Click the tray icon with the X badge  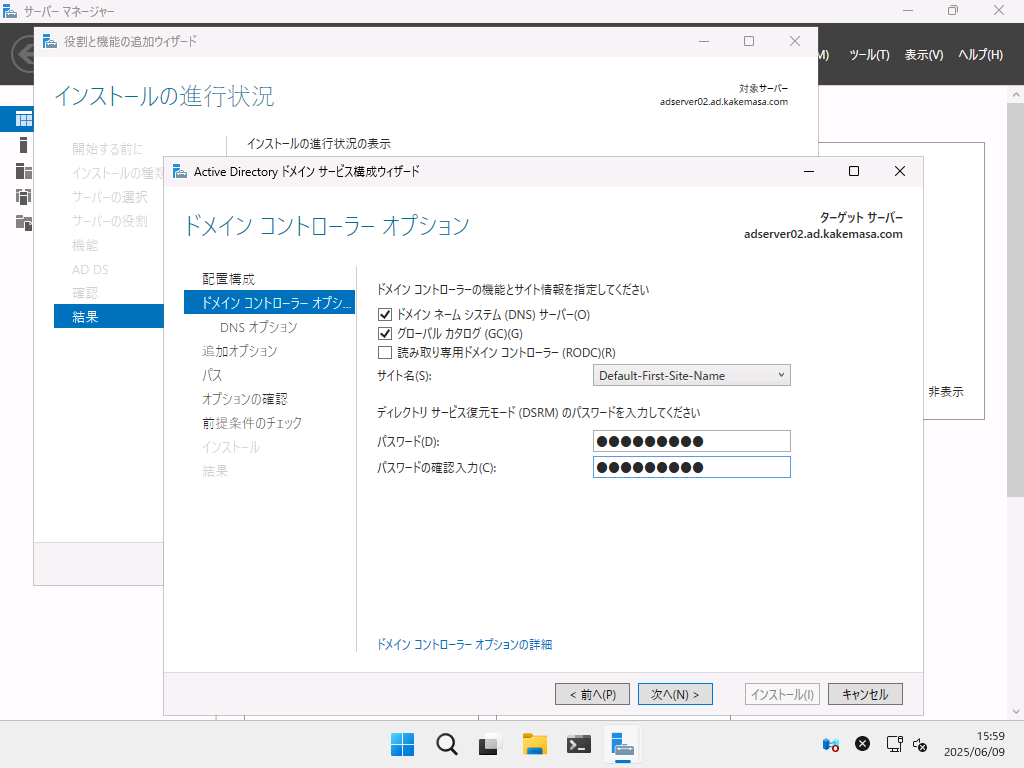pyautogui.click(x=863, y=744)
